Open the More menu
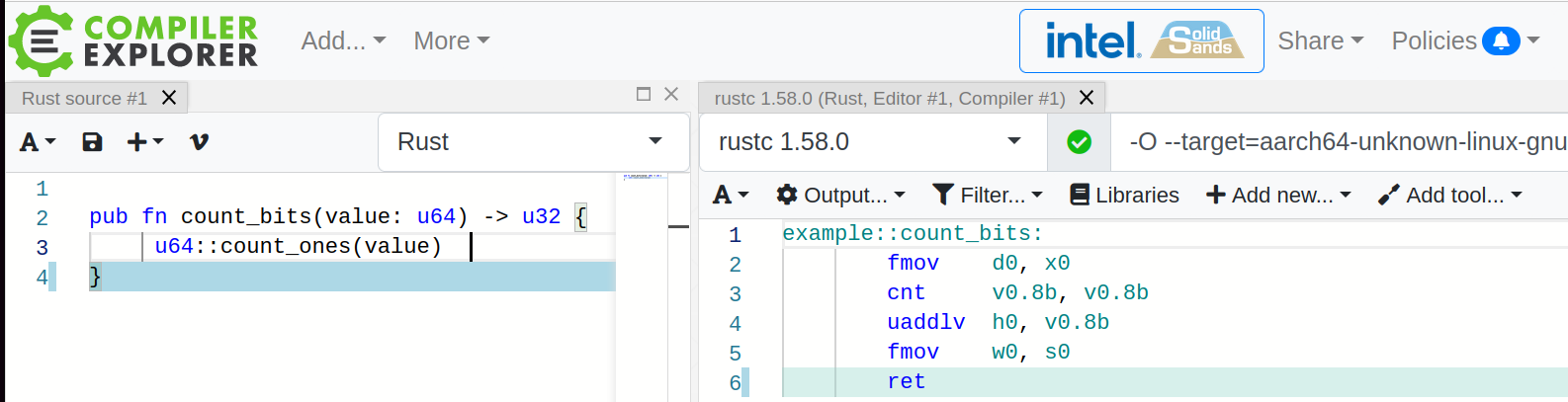 point(451,40)
